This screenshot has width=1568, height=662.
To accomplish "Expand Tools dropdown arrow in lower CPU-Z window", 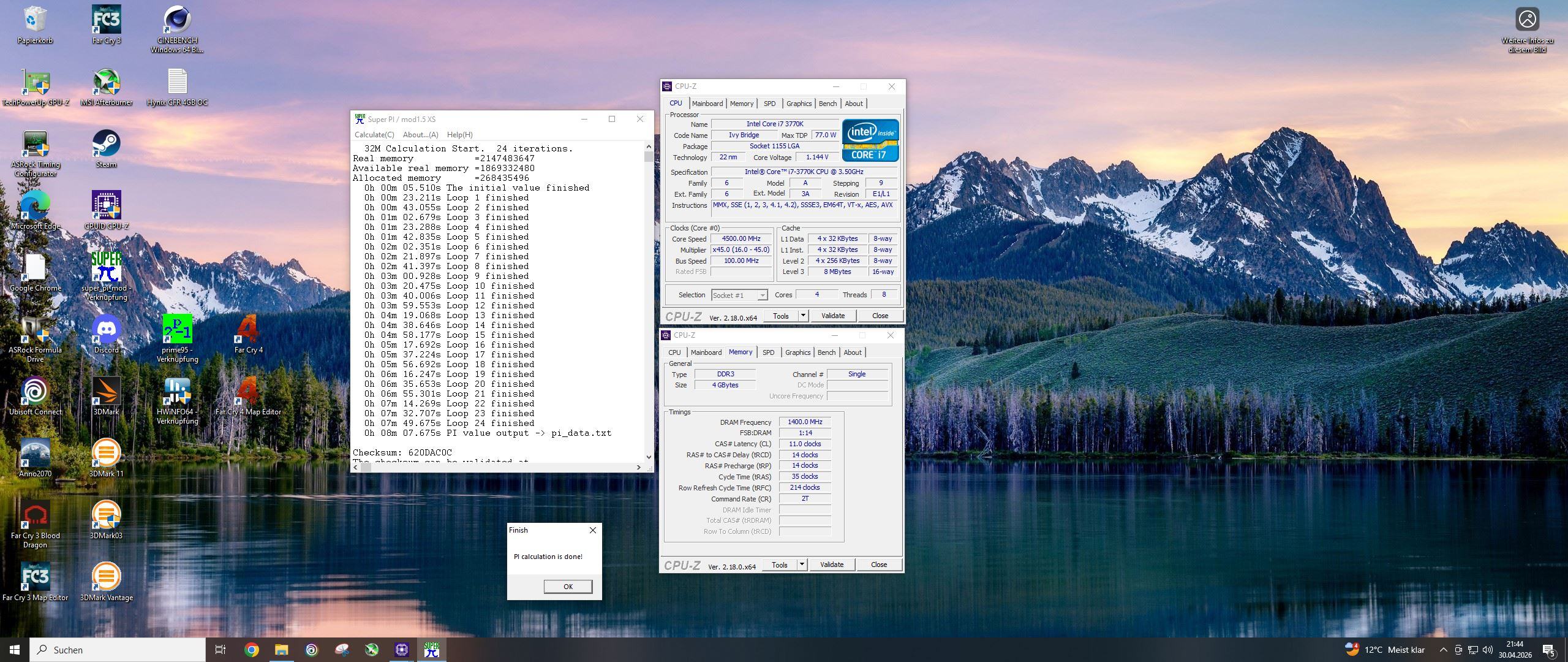I will tap(802, 565).
